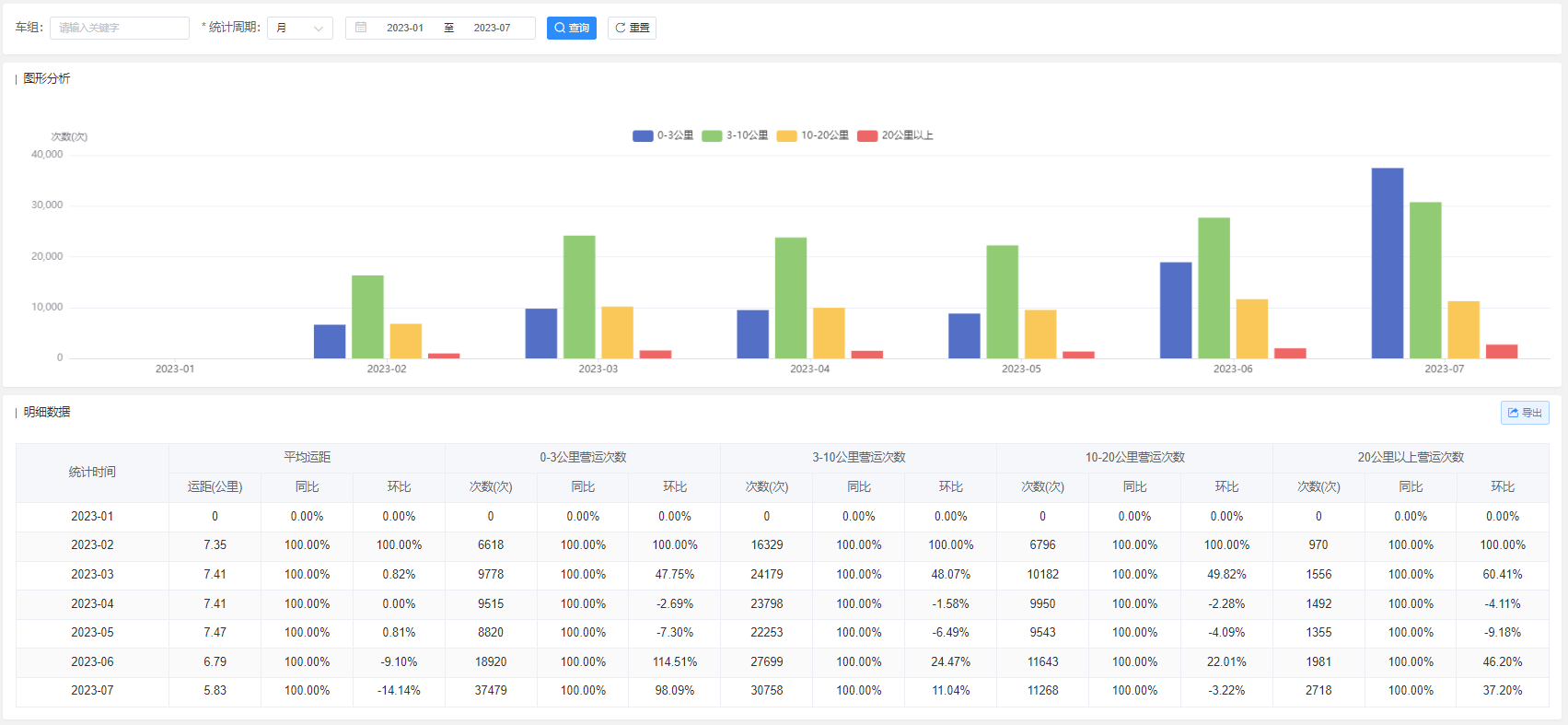Viewport: 1568px width, 725px height.
Task: Click the 0-3公里营运次数 column group header
Action: 583,457
